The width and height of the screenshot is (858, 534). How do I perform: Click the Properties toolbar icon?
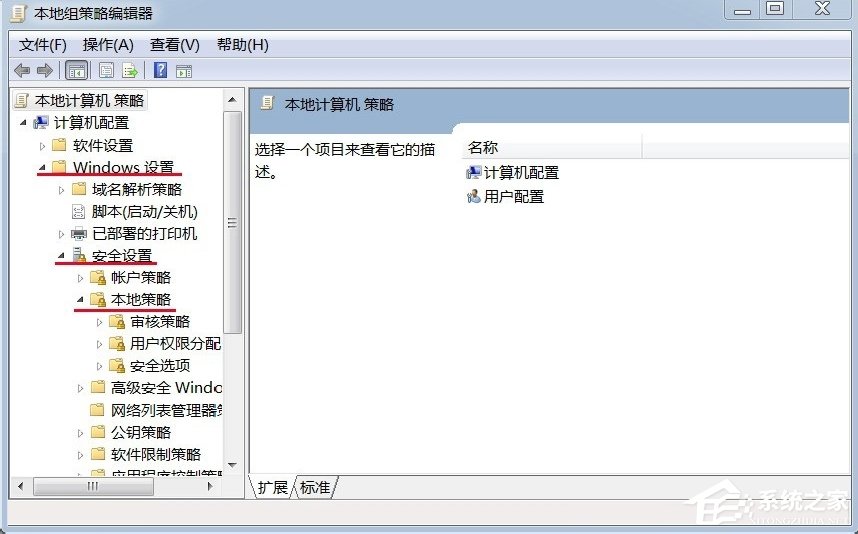[x=106, y=70]
